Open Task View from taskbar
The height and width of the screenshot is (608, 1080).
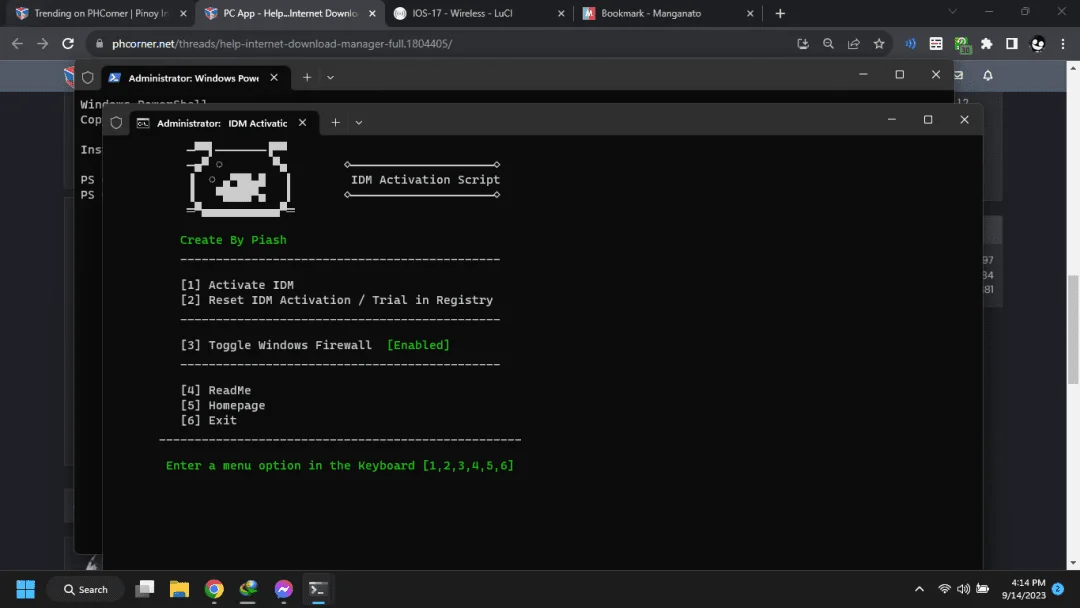(145, 589)
